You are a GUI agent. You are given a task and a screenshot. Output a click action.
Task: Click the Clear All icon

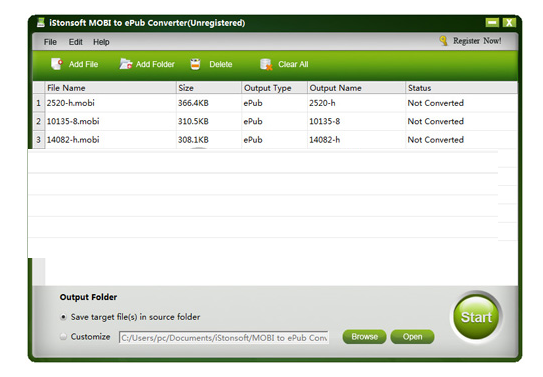point(266,64)
